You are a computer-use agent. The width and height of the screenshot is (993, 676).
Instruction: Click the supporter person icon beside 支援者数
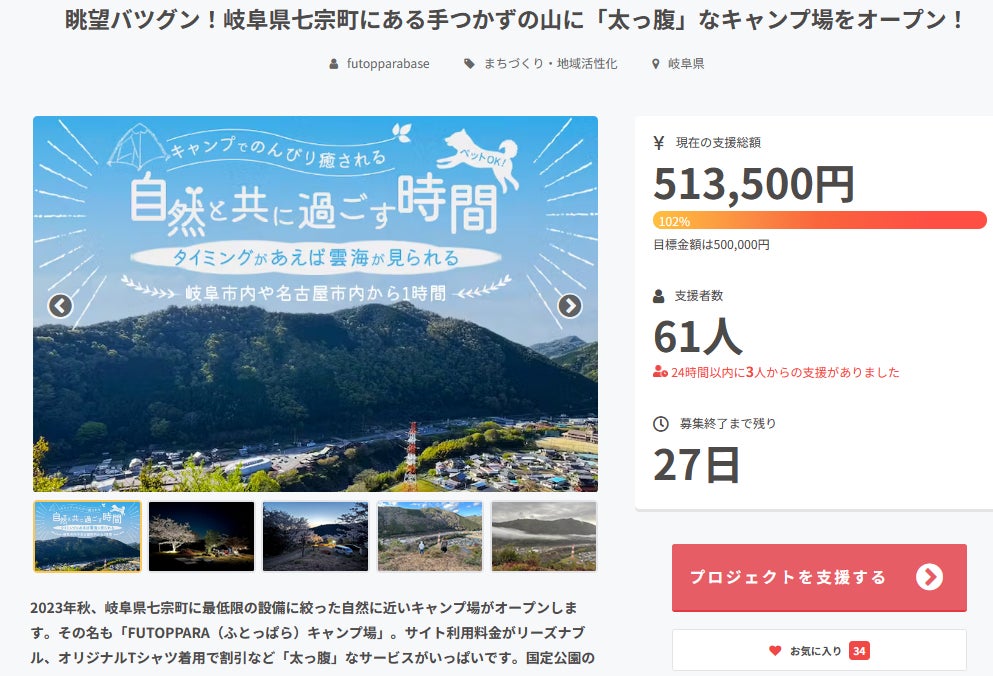tap(659, 296)
